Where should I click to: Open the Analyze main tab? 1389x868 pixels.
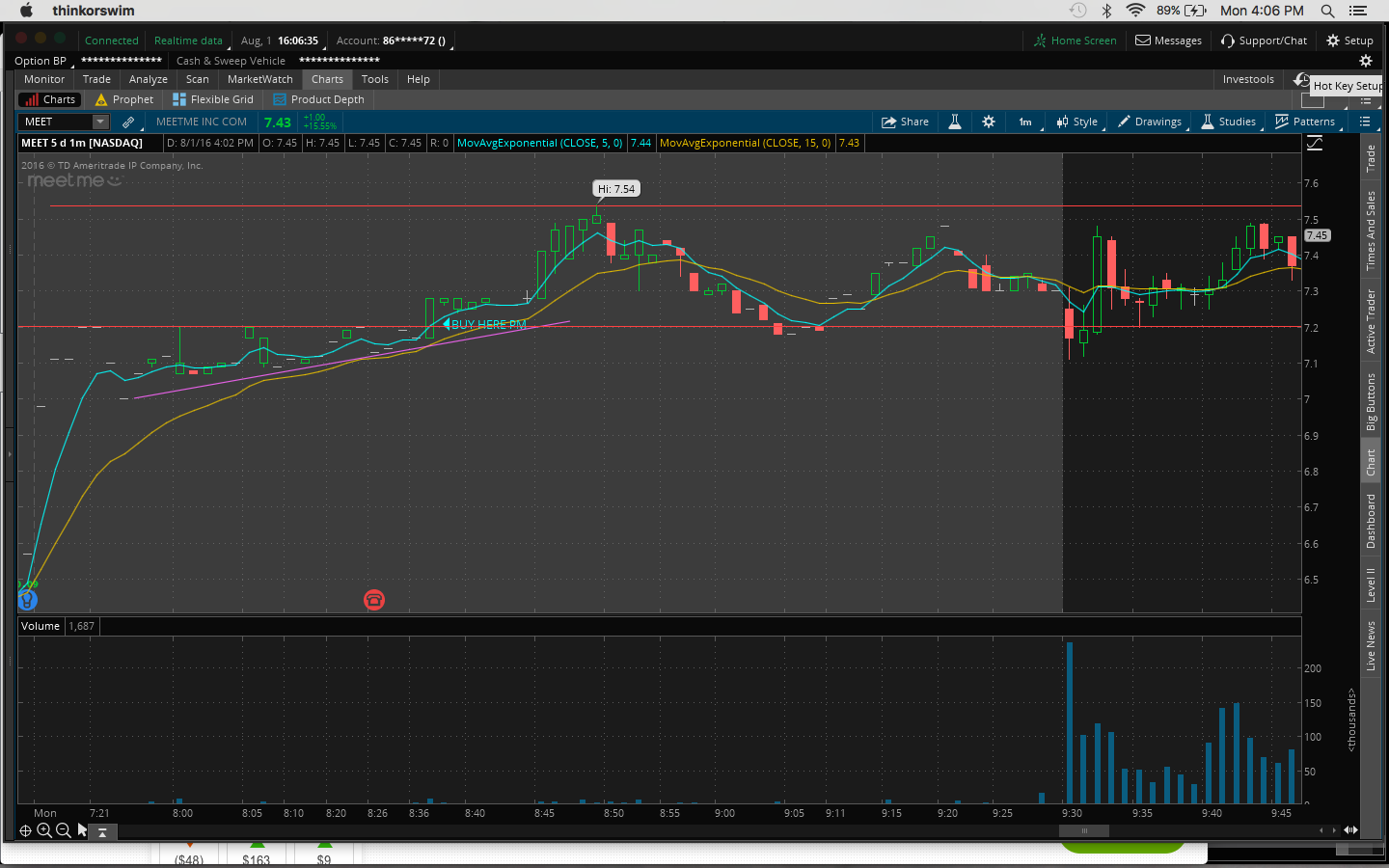tap(149, 79)
